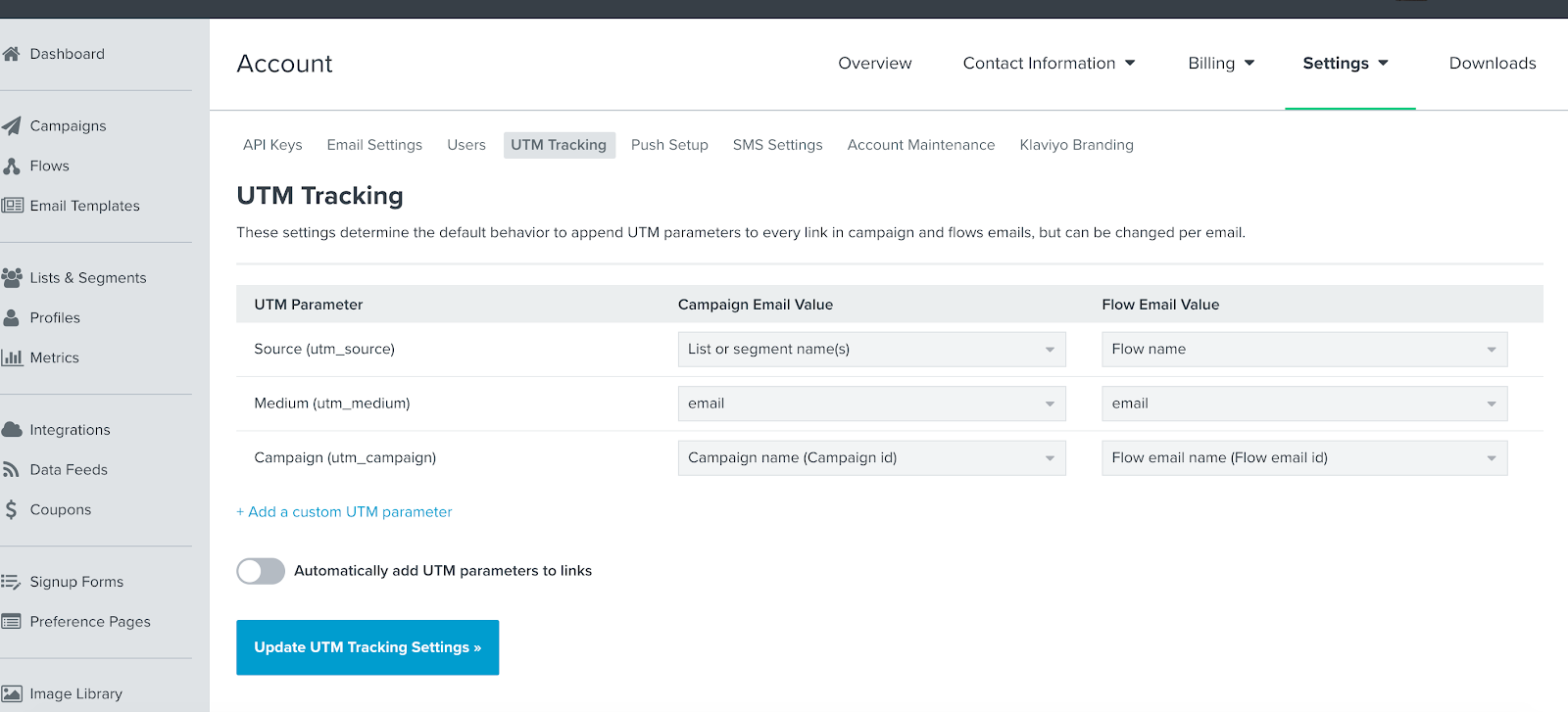Click the Flows icon in sidebar
This screenshot has height=712, width=1568.
click(x=11, y=166)
